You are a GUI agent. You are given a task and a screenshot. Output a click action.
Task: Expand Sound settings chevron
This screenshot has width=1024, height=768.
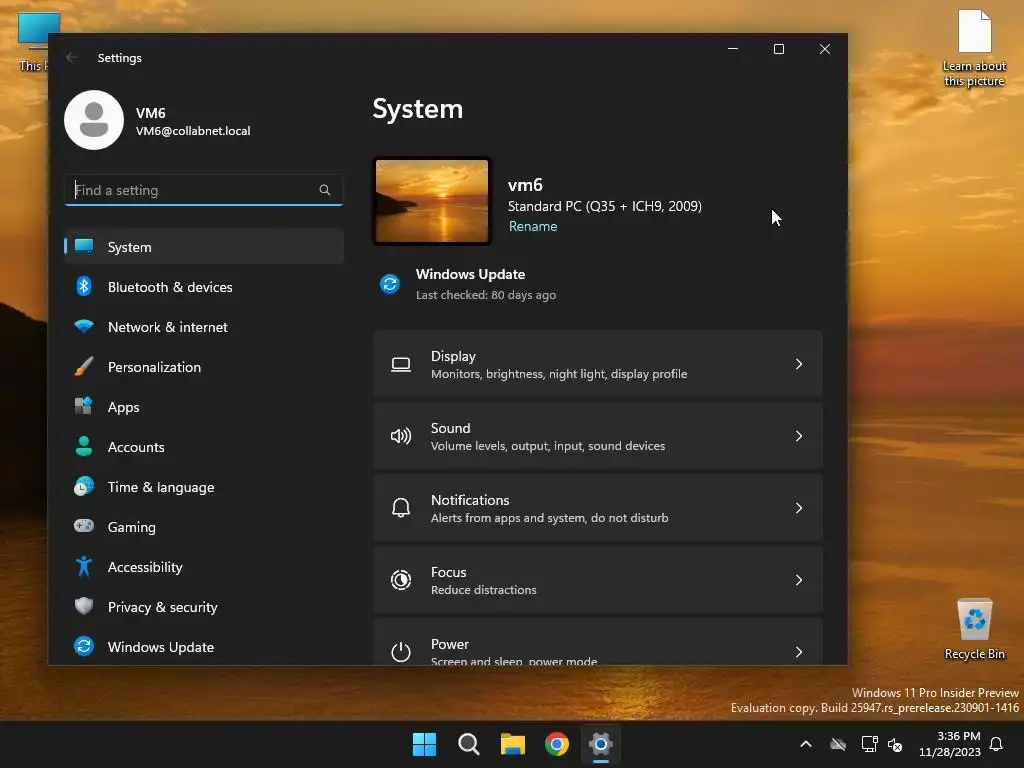[x=799, y=436]
